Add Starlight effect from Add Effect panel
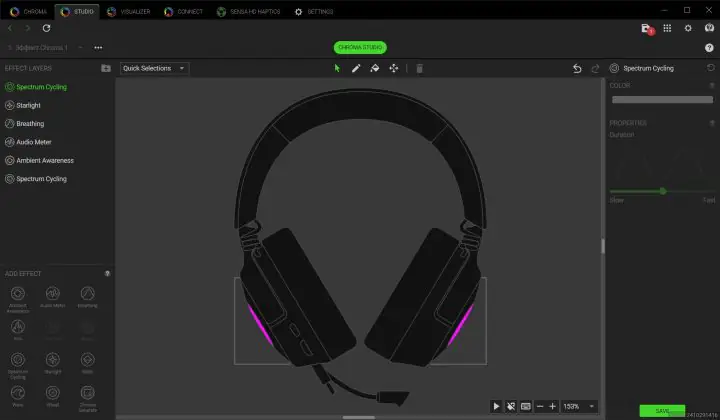 pyautogui.click(x=53, y=363)
